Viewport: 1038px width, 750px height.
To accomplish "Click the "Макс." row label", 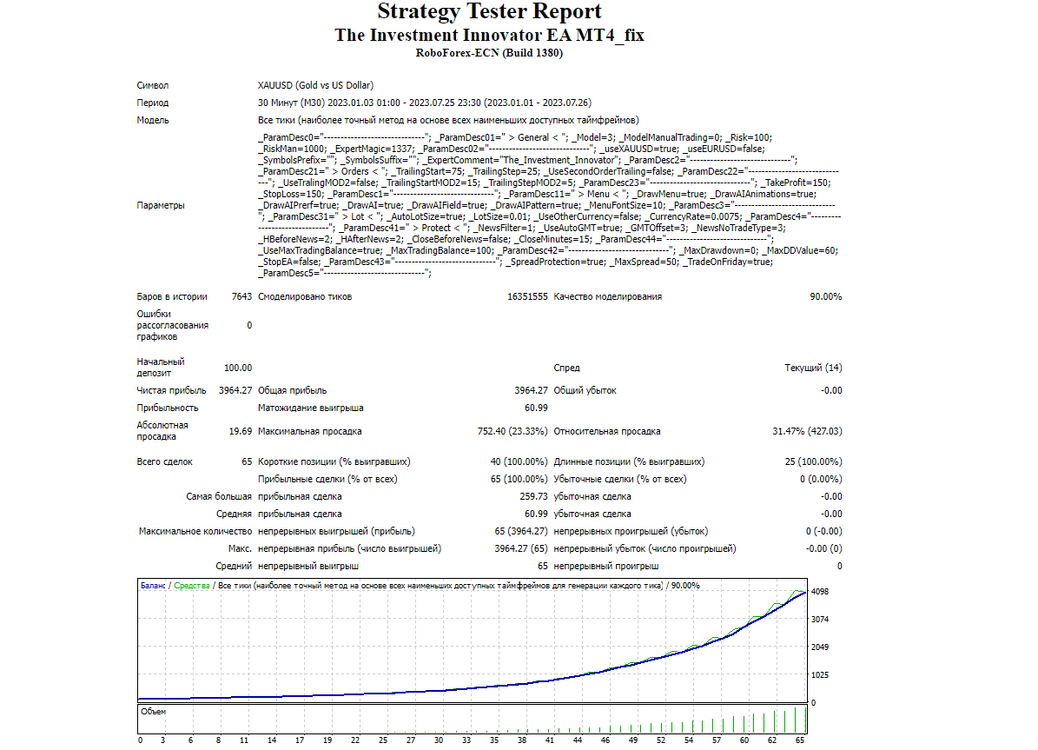I will coord(240,548).
